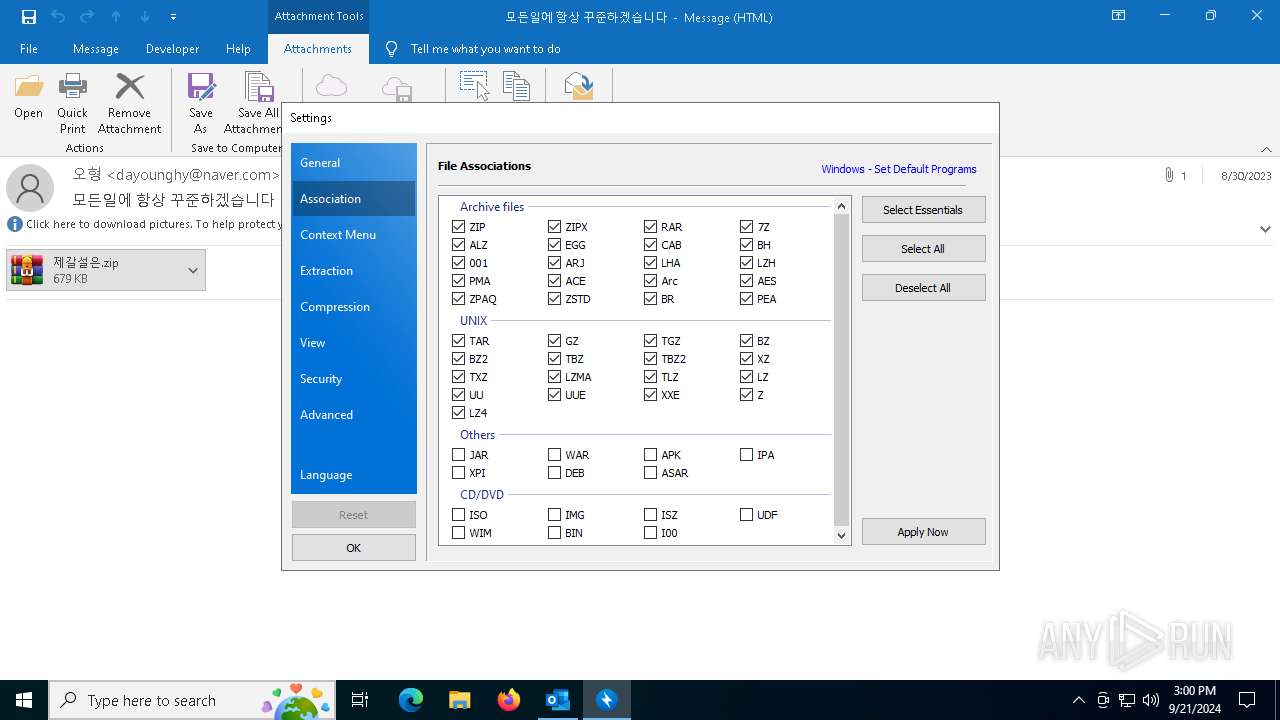The width and height of the screenshot is (1280, 720).
Task: Check the ISO file association
Action: tap(459, 515)
